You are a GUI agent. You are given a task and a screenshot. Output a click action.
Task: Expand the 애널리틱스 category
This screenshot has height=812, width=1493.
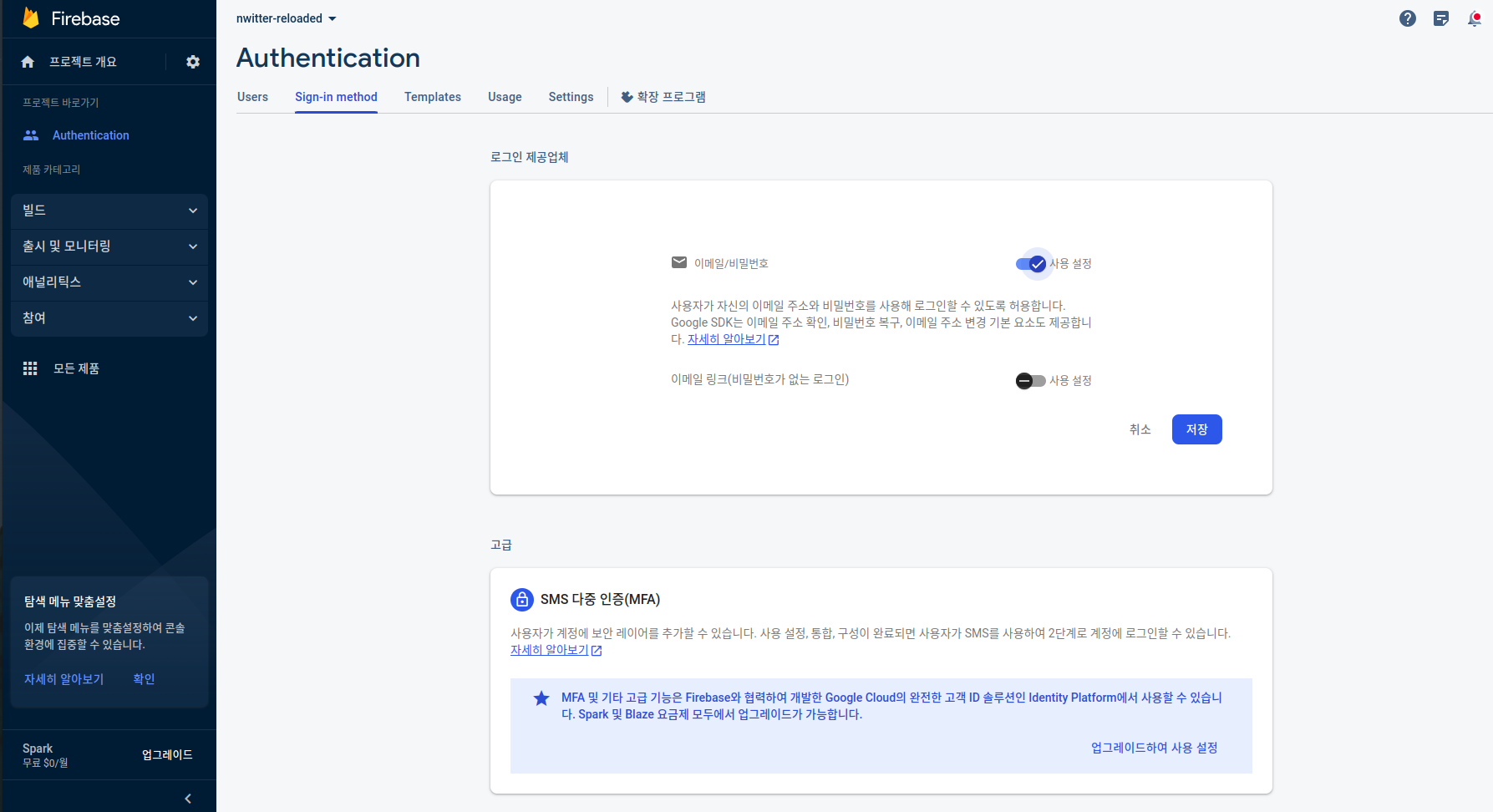pos(109,282)
